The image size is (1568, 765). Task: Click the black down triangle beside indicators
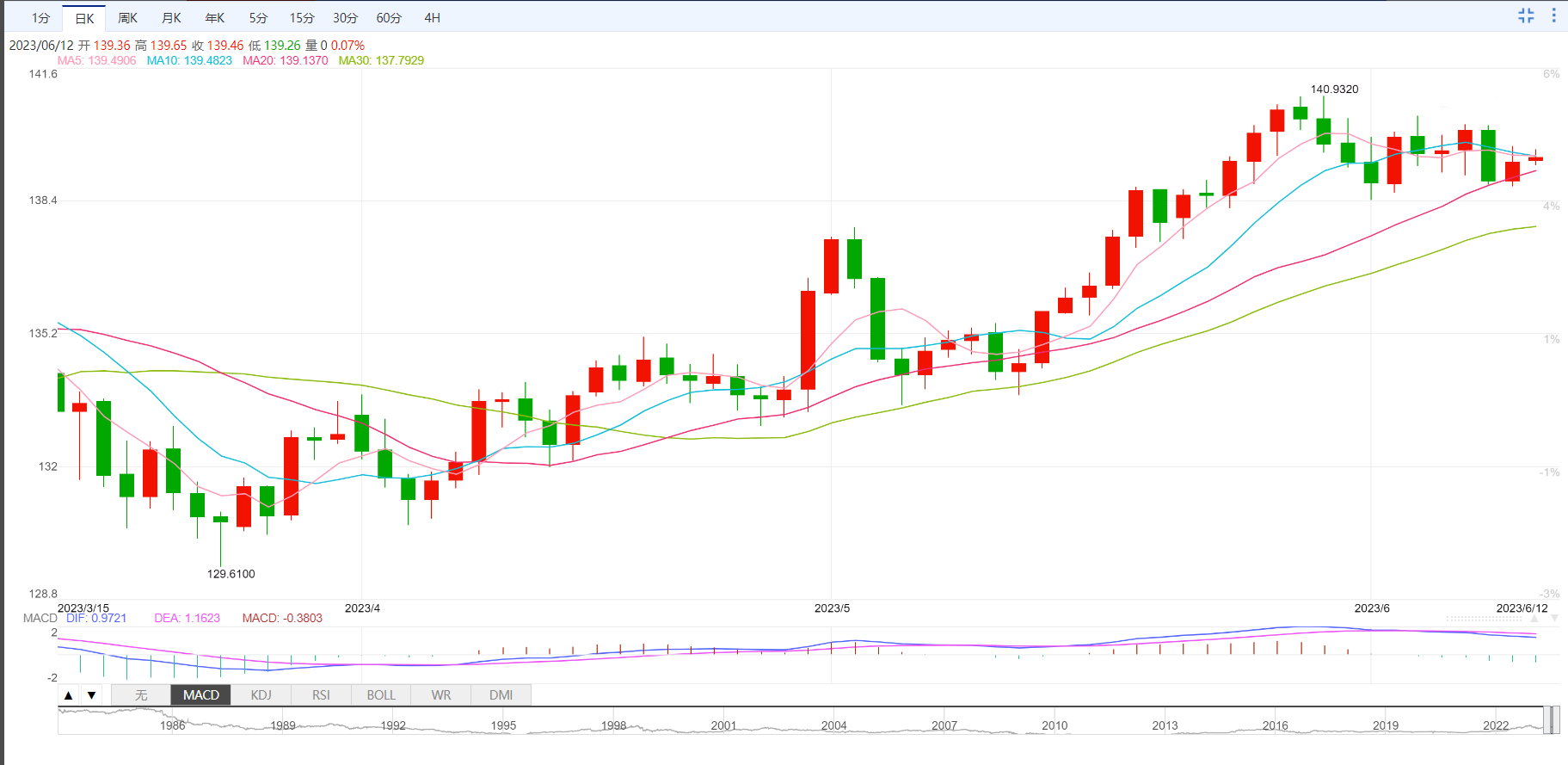click(91, 695)
